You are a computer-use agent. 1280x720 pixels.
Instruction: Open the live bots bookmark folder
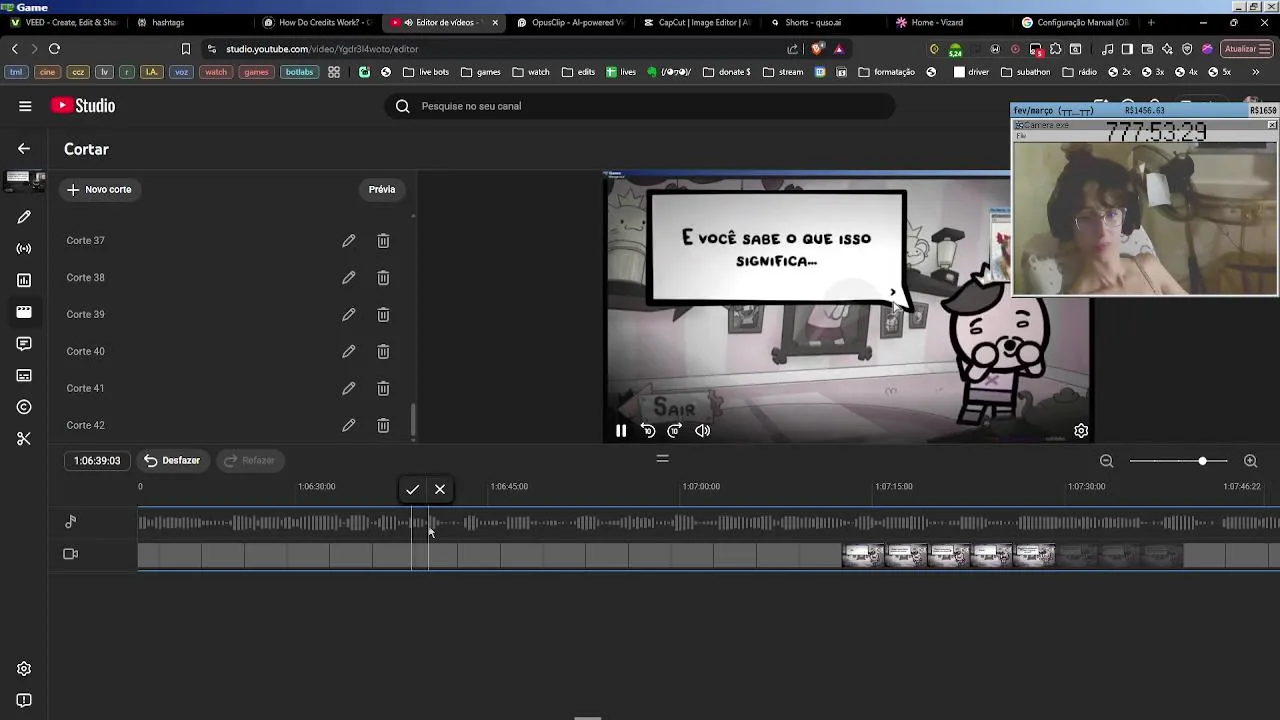point(425,72)
